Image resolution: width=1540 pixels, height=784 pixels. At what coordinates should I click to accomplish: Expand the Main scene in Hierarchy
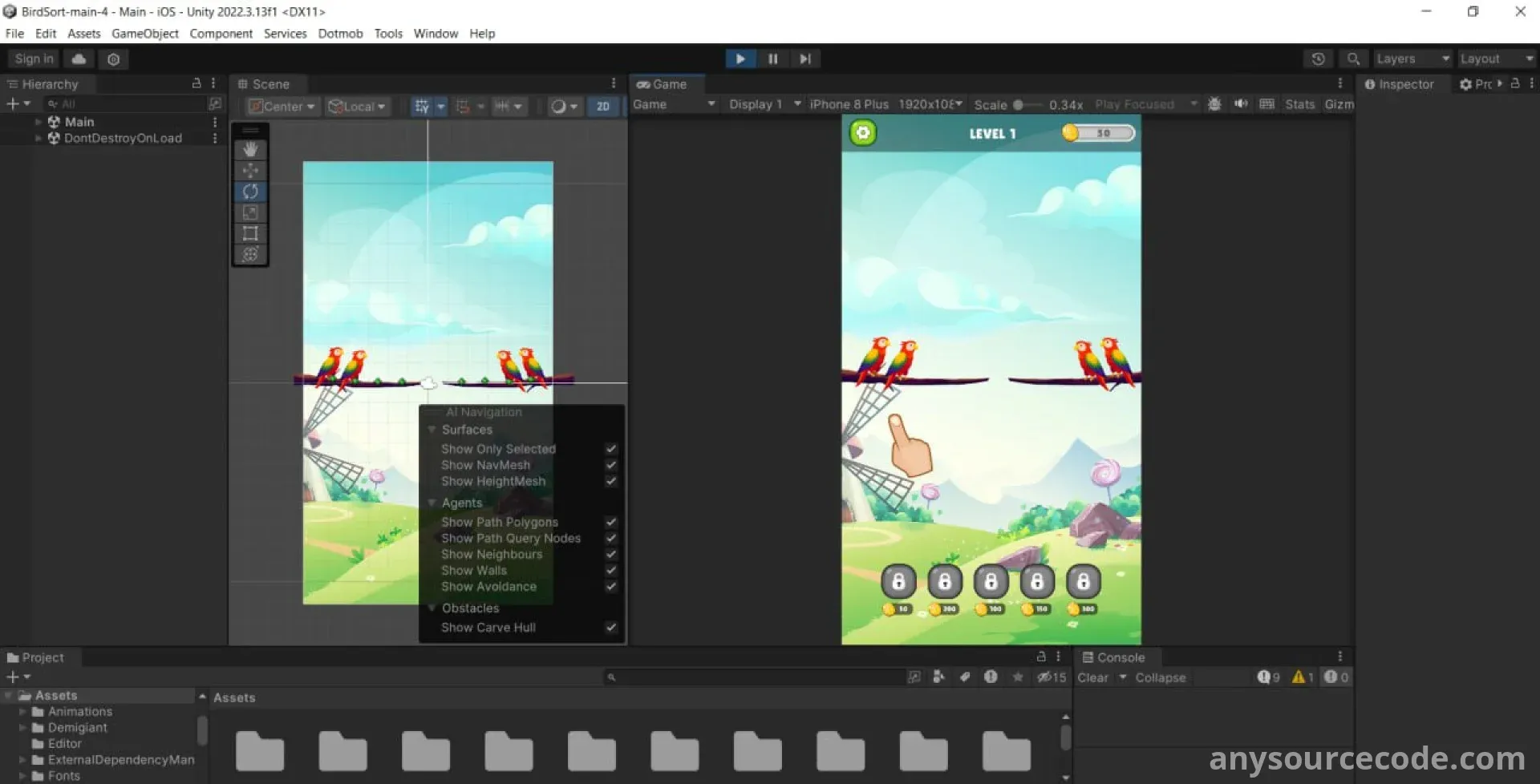[x=38, y=122]
